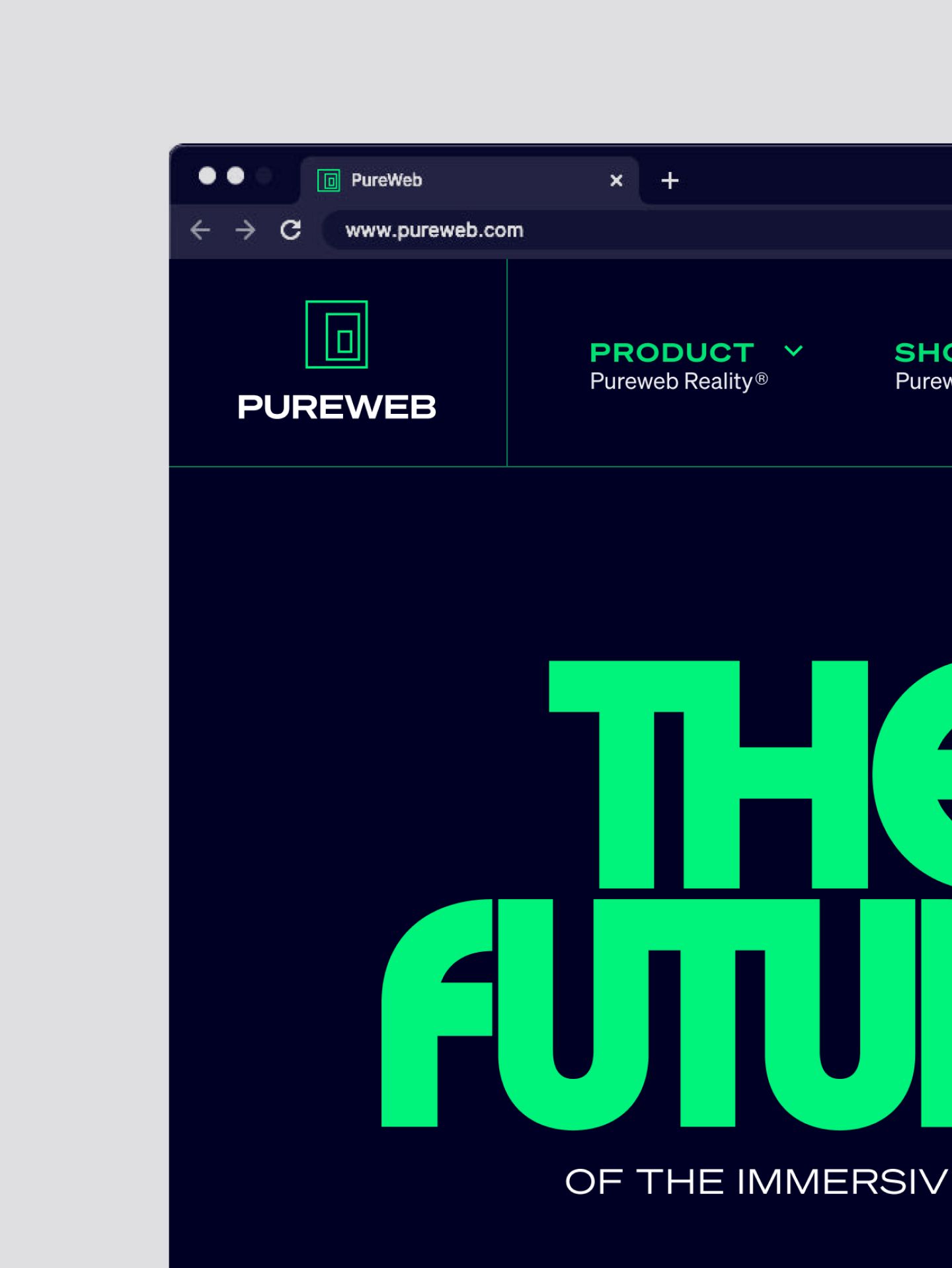Click the dimmed third window control dot
Image resolution: width=952 pixels, height=1268 pixels.
[x=264, y=176]
